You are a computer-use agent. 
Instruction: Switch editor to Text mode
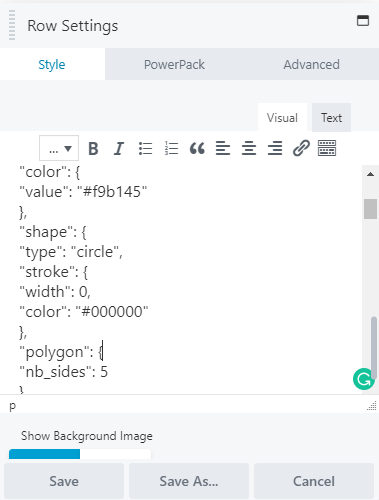point(331,117)
